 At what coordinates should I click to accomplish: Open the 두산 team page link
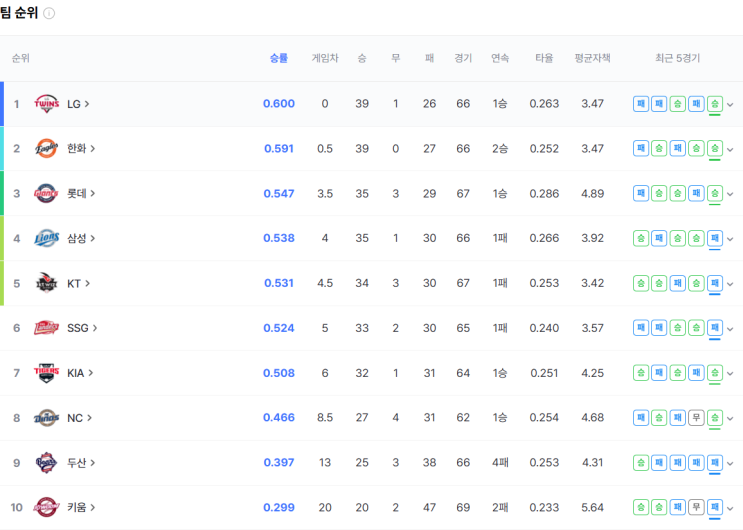coord(81,463)
